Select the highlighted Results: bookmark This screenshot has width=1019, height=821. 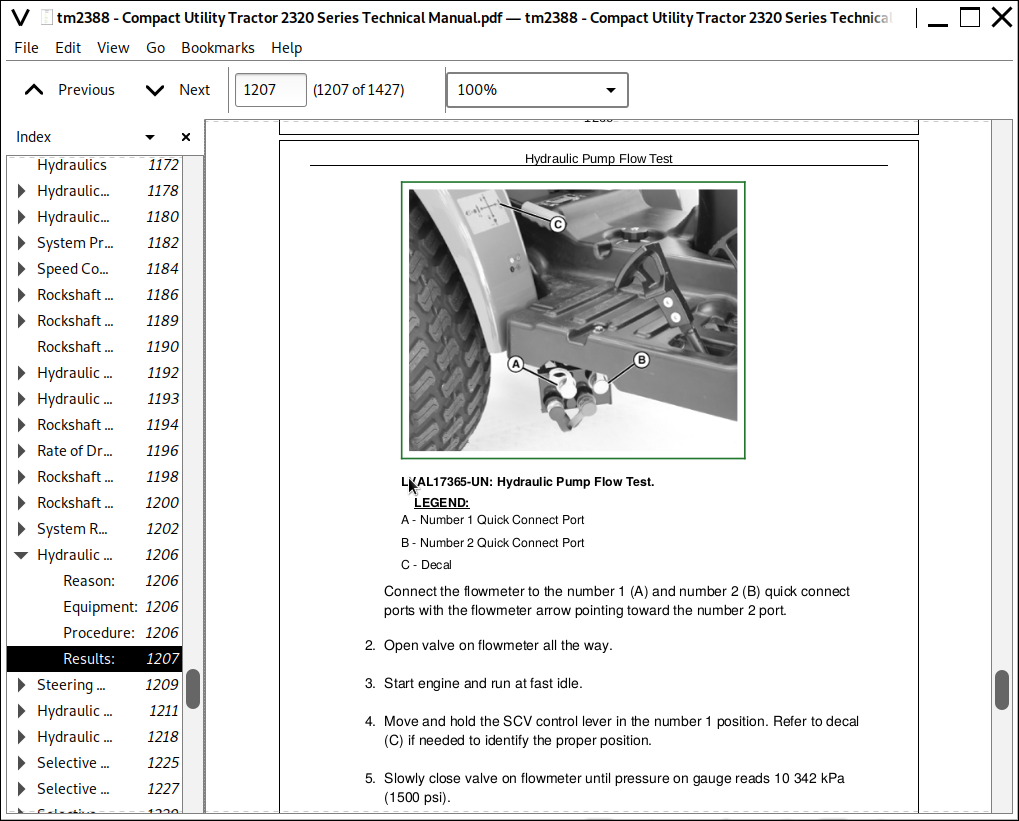[x=94, y=659]
